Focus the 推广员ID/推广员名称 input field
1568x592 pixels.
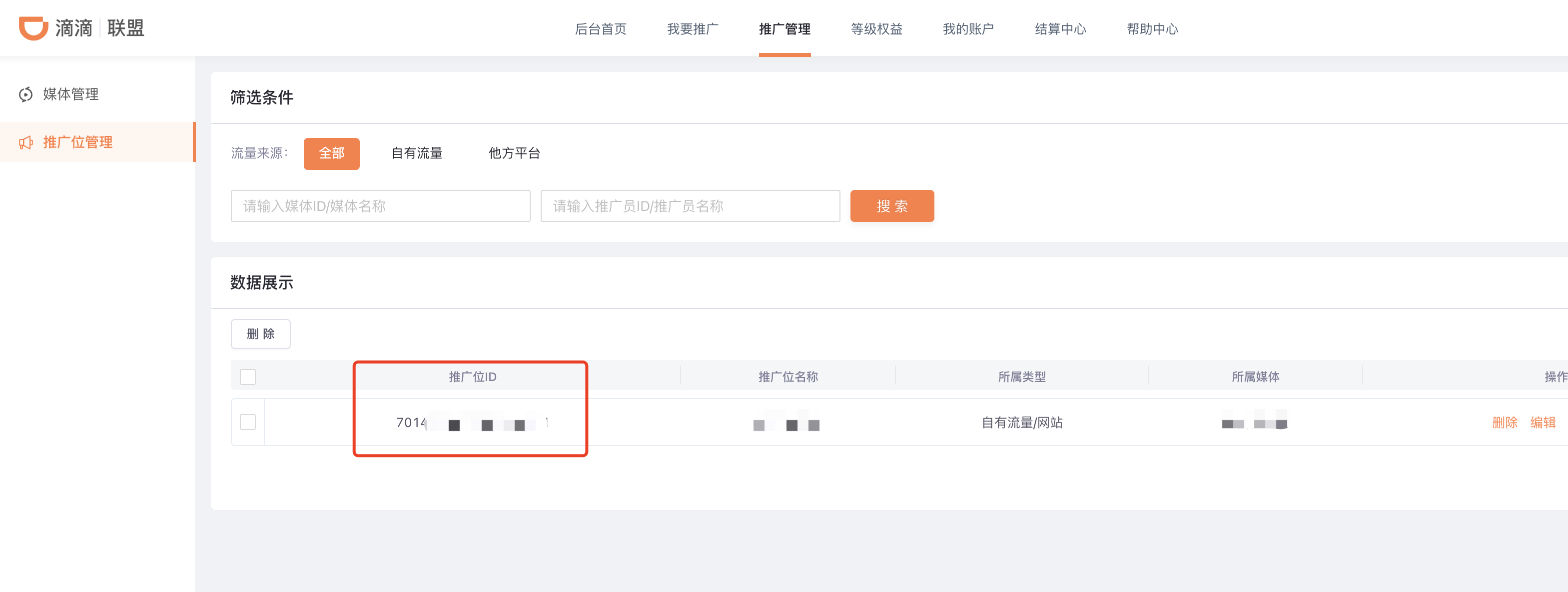coord(690,206)
